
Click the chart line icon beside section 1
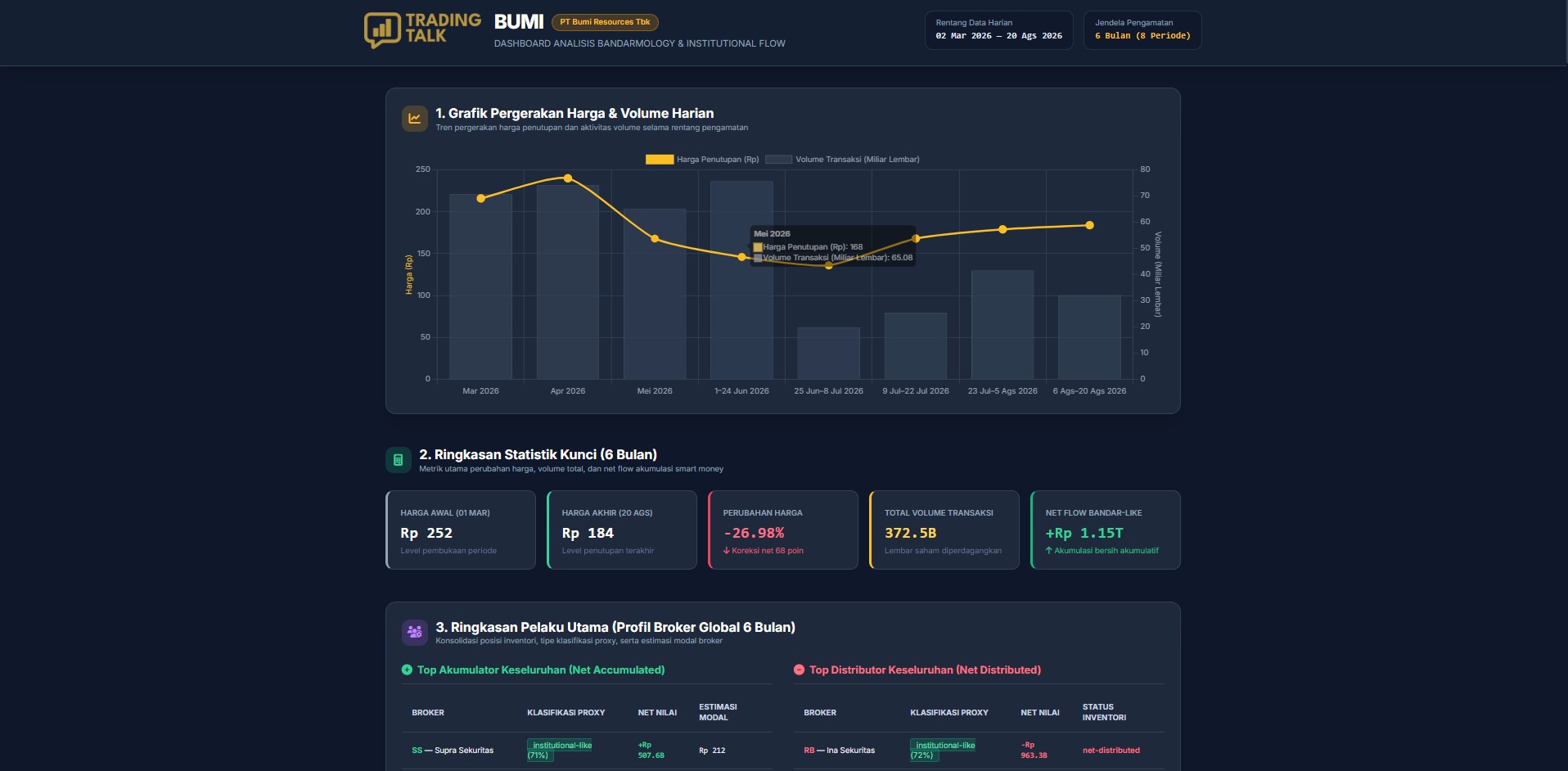tap(415, 119)
